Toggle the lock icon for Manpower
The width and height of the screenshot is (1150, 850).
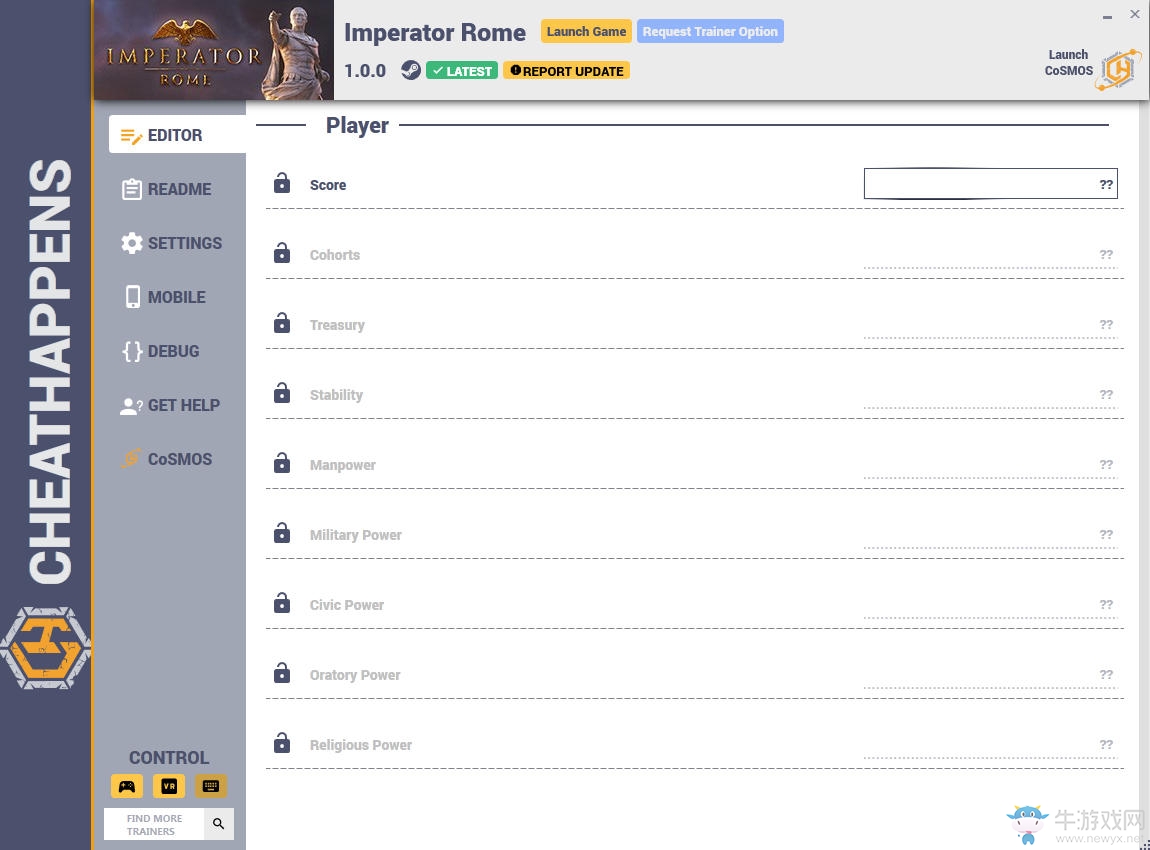tap(282, 464)
